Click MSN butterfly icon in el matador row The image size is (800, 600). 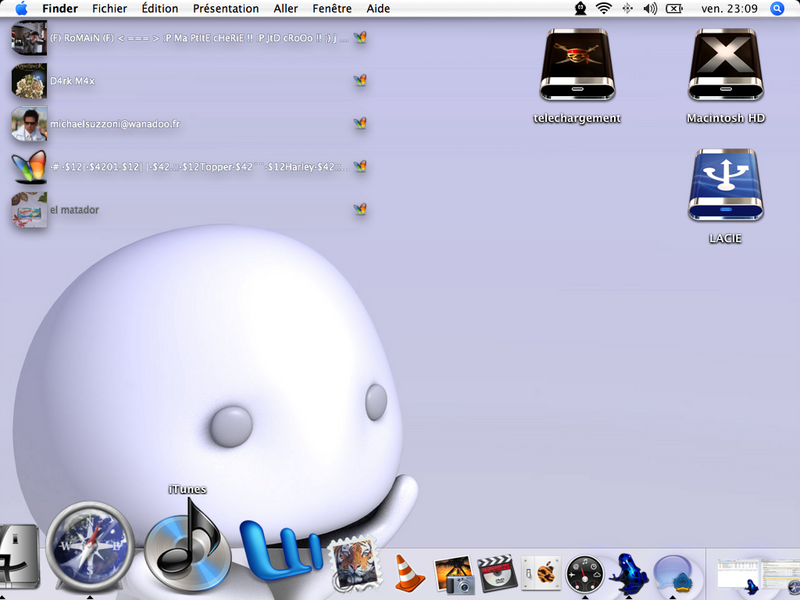pos(360,209)
